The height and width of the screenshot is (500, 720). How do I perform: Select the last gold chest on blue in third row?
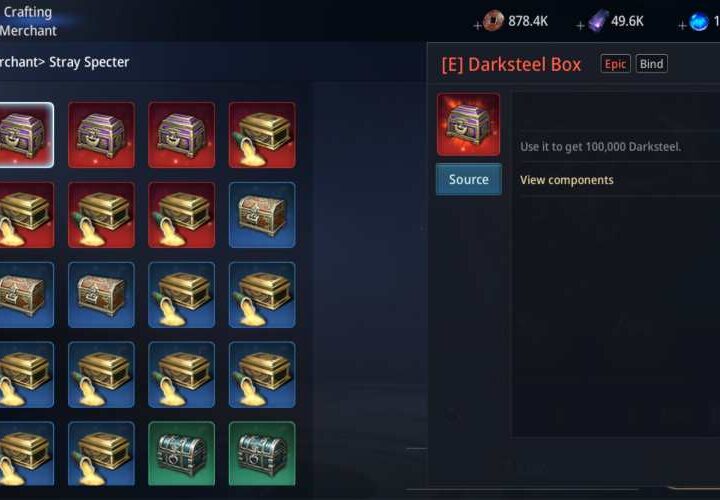pyautogui.click(x=262, y=294)
